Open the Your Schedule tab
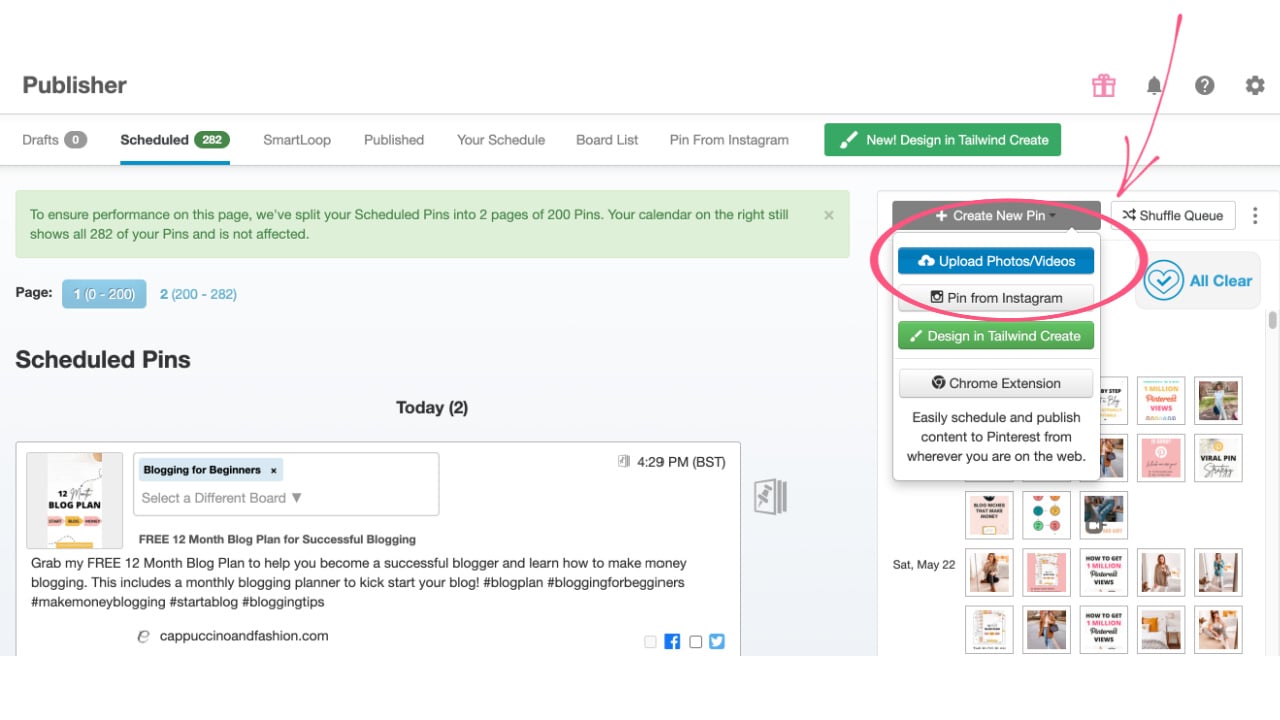 (501, 140)
